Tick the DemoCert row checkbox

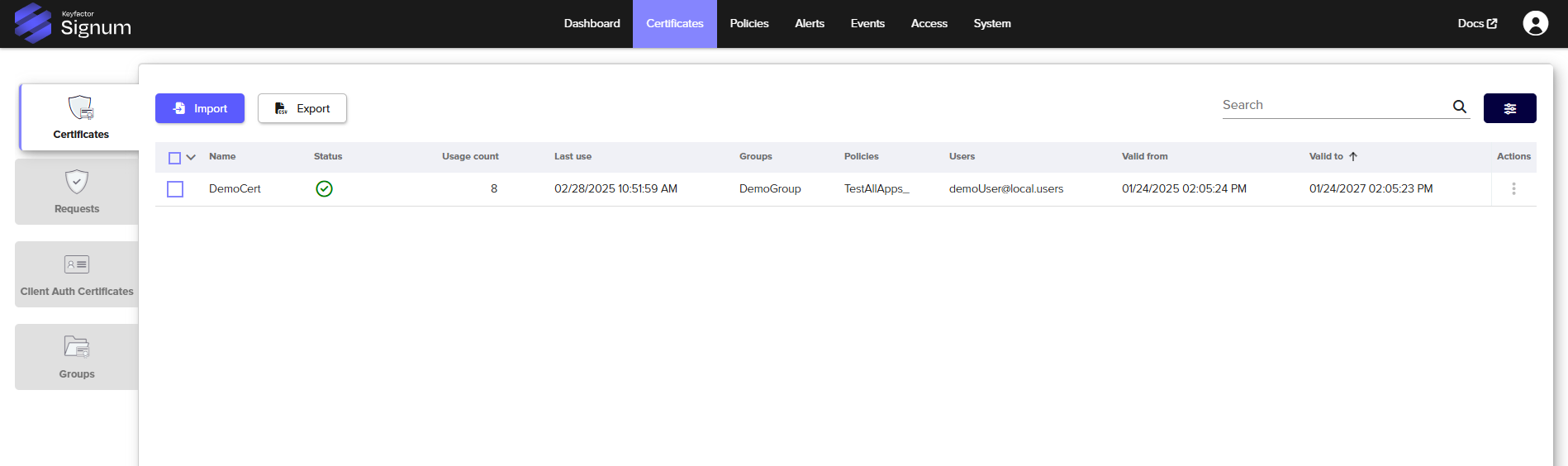[x=175, y=189]
